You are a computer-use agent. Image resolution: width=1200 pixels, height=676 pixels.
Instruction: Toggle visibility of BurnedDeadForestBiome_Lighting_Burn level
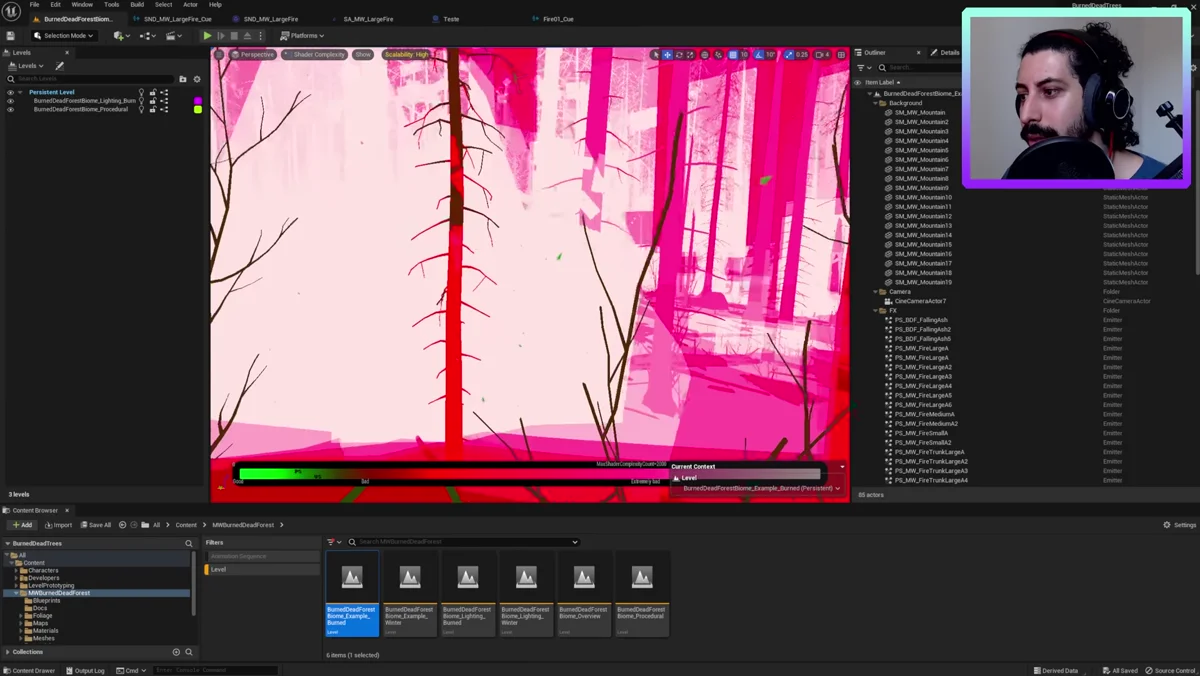(11, 101)
